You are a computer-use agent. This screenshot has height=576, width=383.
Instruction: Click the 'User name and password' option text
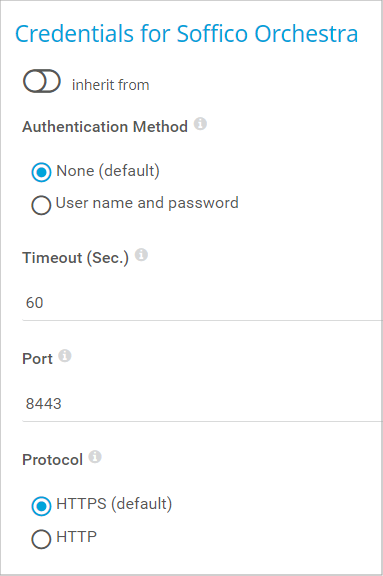[x=147, y=203]
